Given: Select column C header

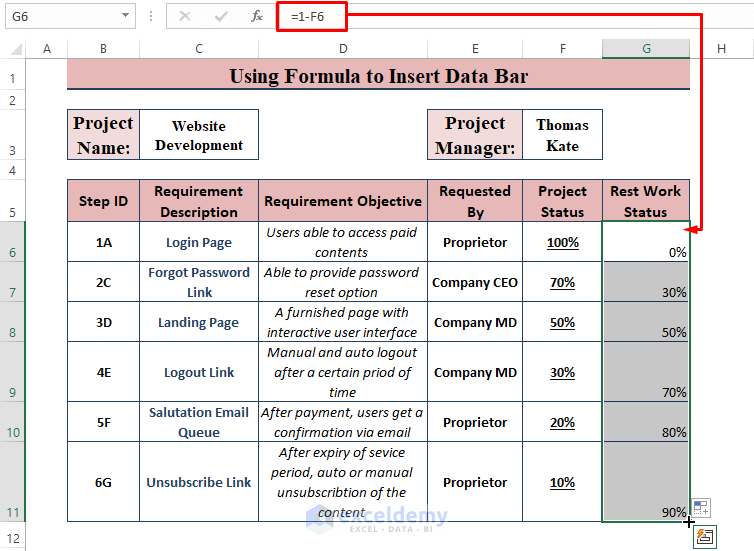Looking at the screenshot, I should [x=199, y=49].
